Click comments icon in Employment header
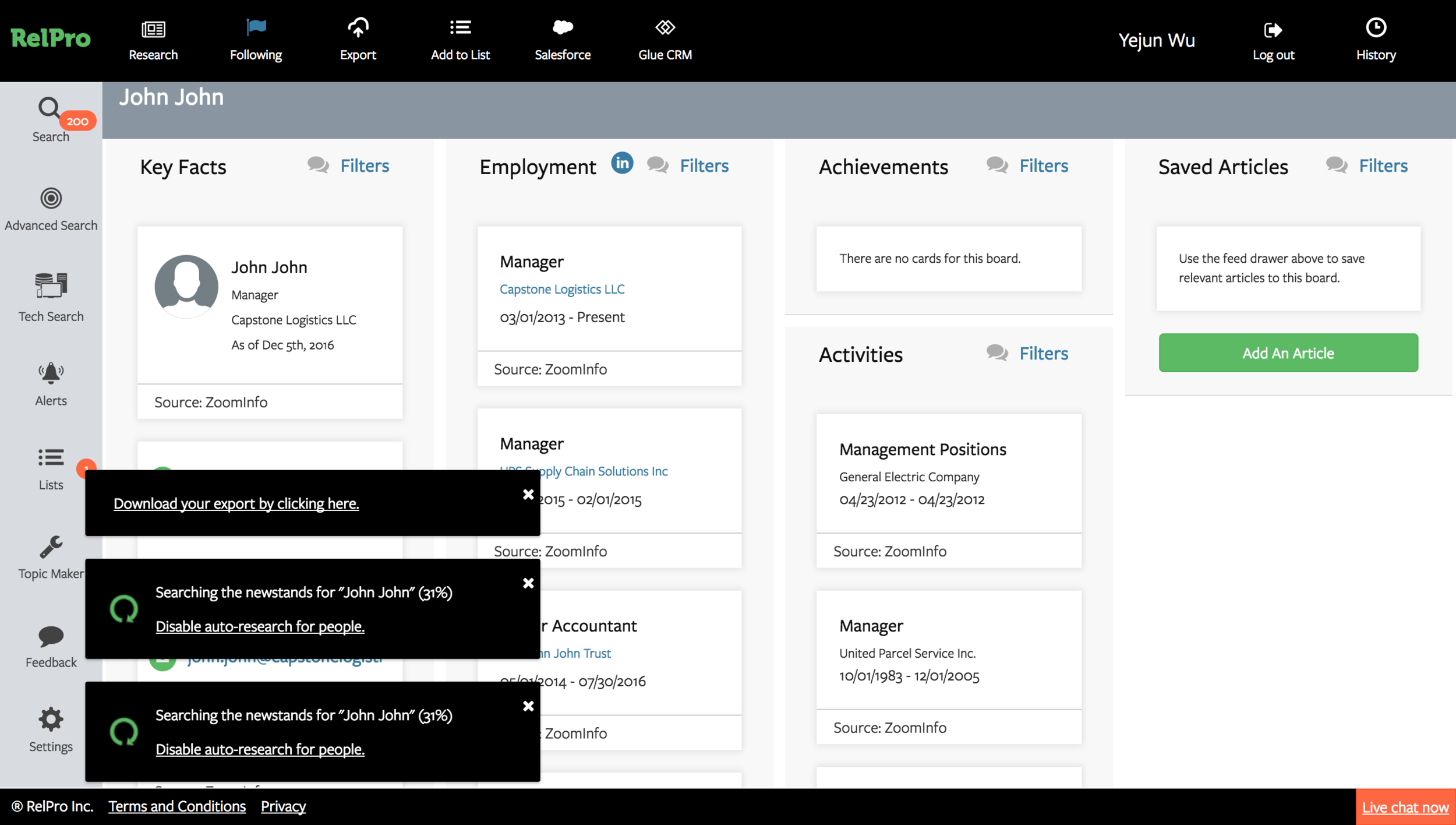 [658, 165]
